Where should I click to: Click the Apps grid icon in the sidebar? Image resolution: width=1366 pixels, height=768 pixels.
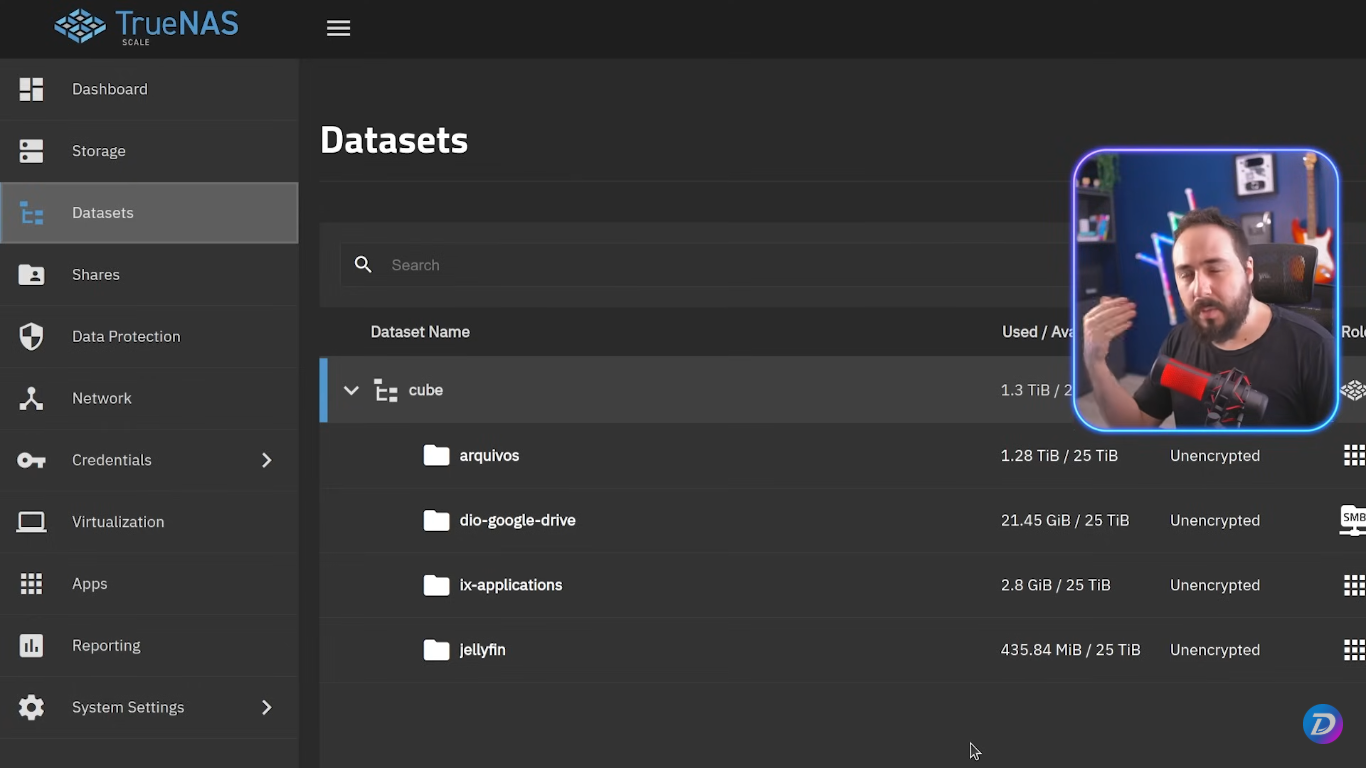tap(31, 583)
